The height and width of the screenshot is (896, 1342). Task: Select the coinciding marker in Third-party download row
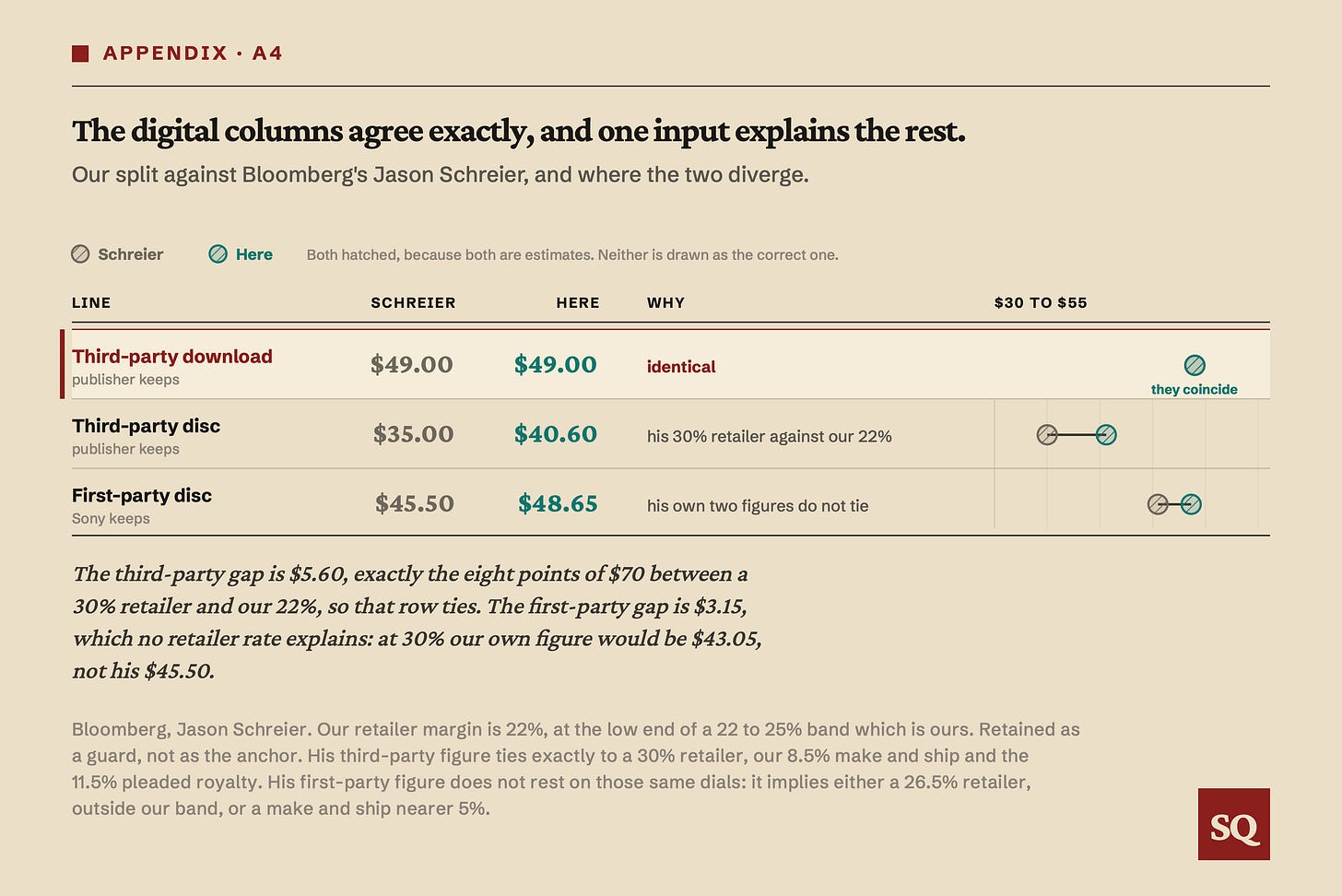(1195, 365)
